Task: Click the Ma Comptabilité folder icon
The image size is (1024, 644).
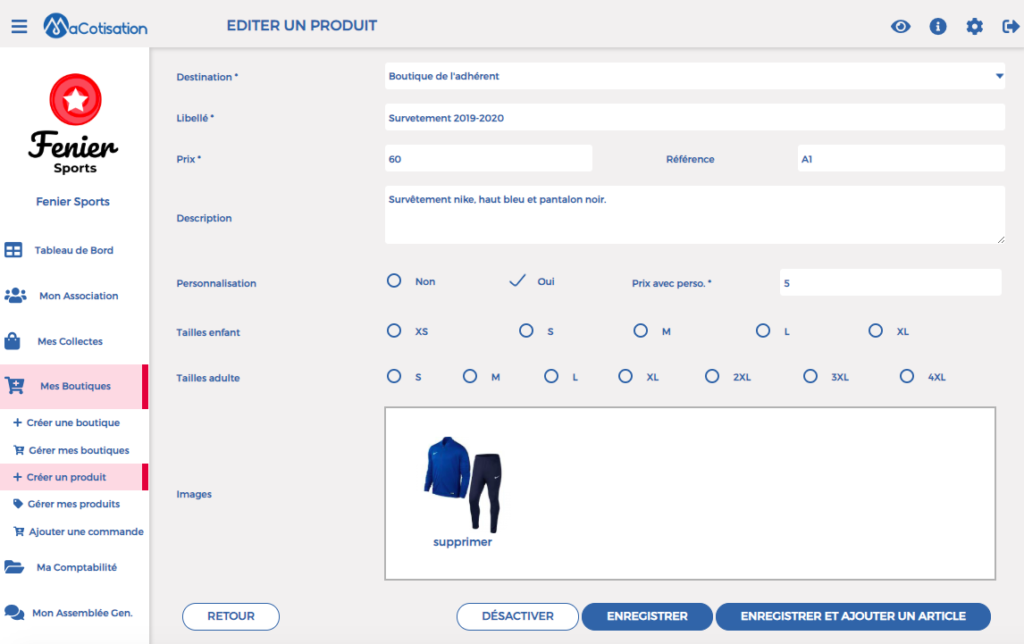Action: [14, 567]
